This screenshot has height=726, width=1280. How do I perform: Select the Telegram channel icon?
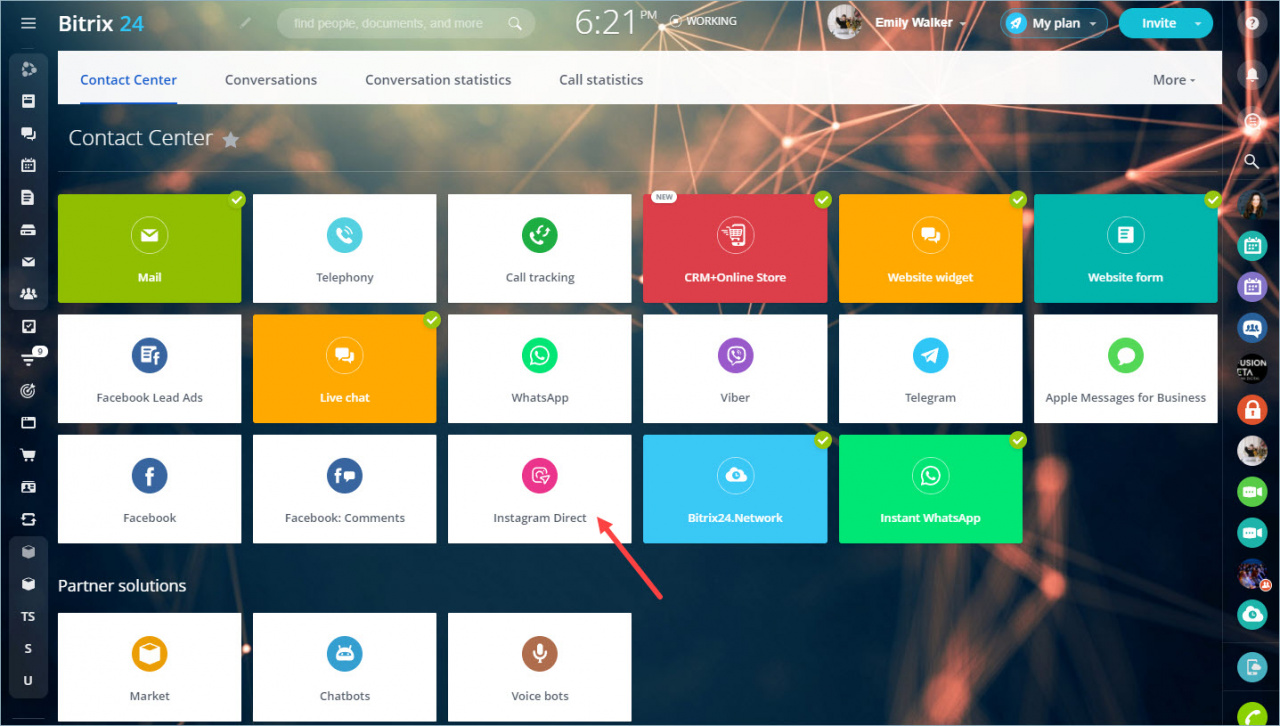[x=930, y=356]
